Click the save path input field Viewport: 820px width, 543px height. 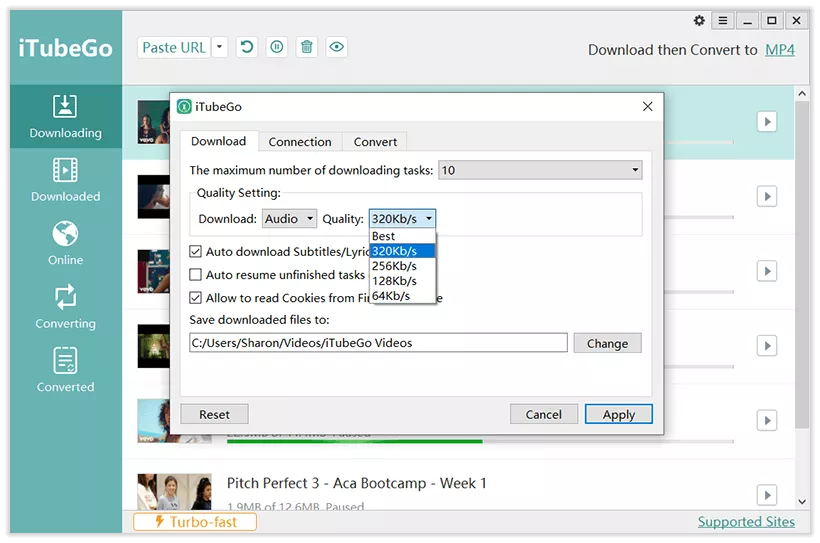click(x=378, y=343)
